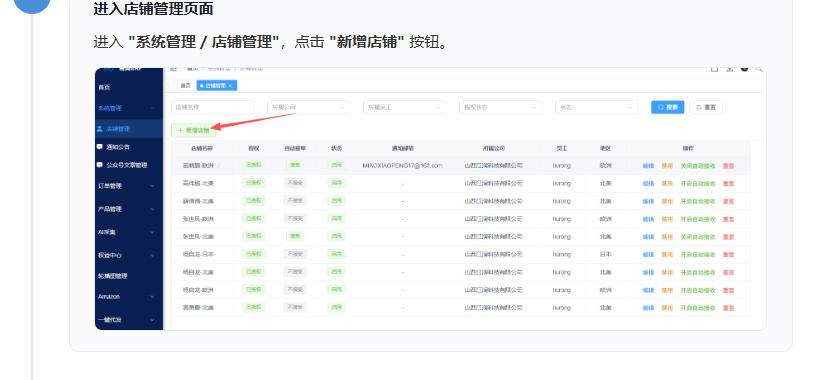Click the message icon beside 通知公告
820x380 pixels.
[x=99, y=147]
